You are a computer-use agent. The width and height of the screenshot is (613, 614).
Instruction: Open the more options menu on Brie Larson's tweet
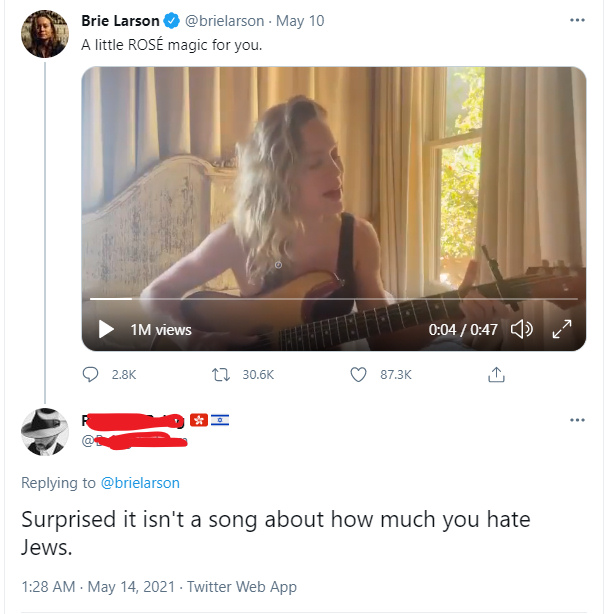click(577, 20)
